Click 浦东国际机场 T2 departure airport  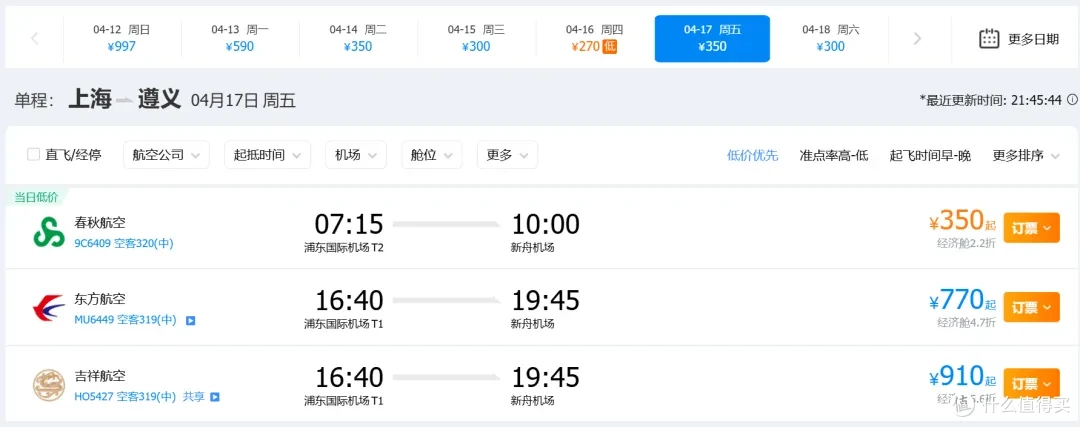[x=344, y=247]
